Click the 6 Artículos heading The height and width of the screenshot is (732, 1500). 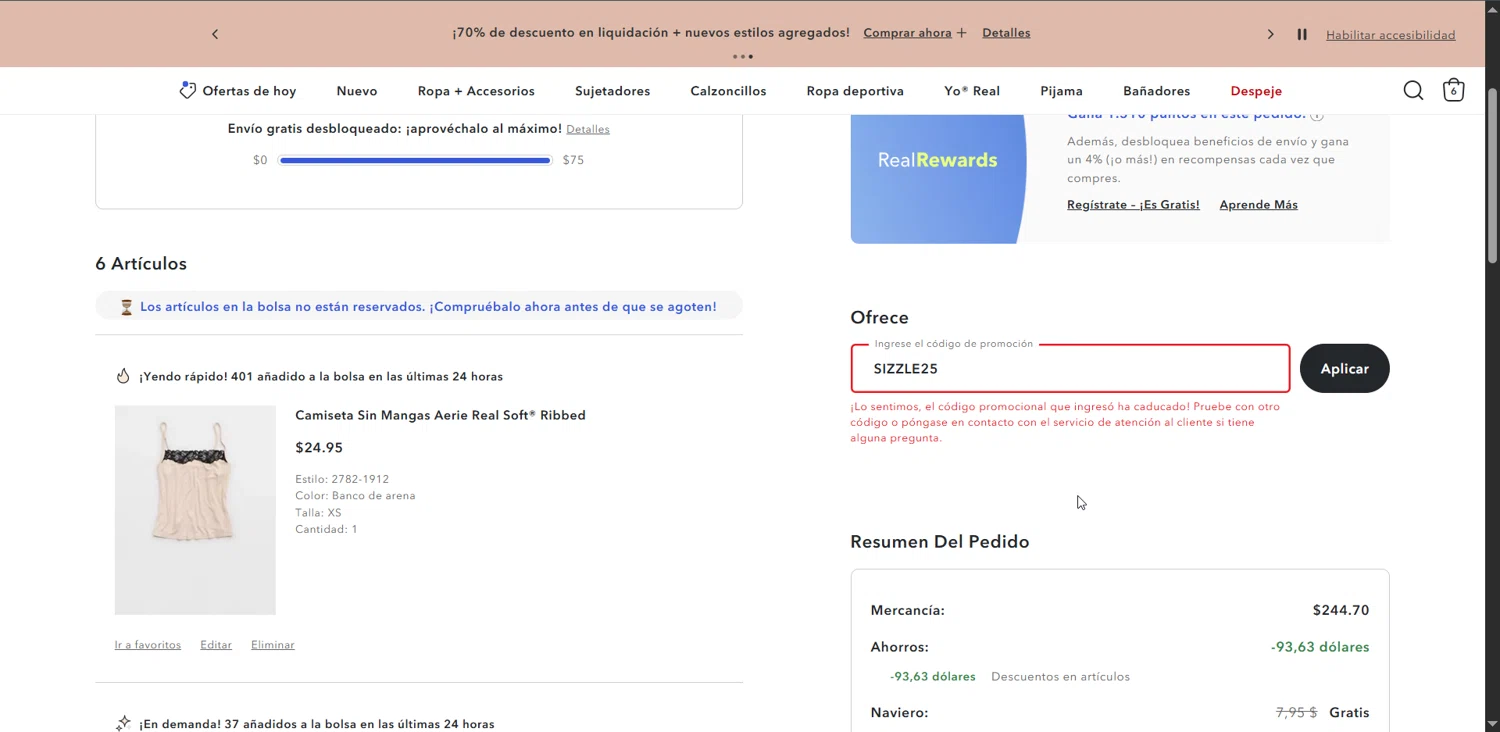tap(141, 264)
